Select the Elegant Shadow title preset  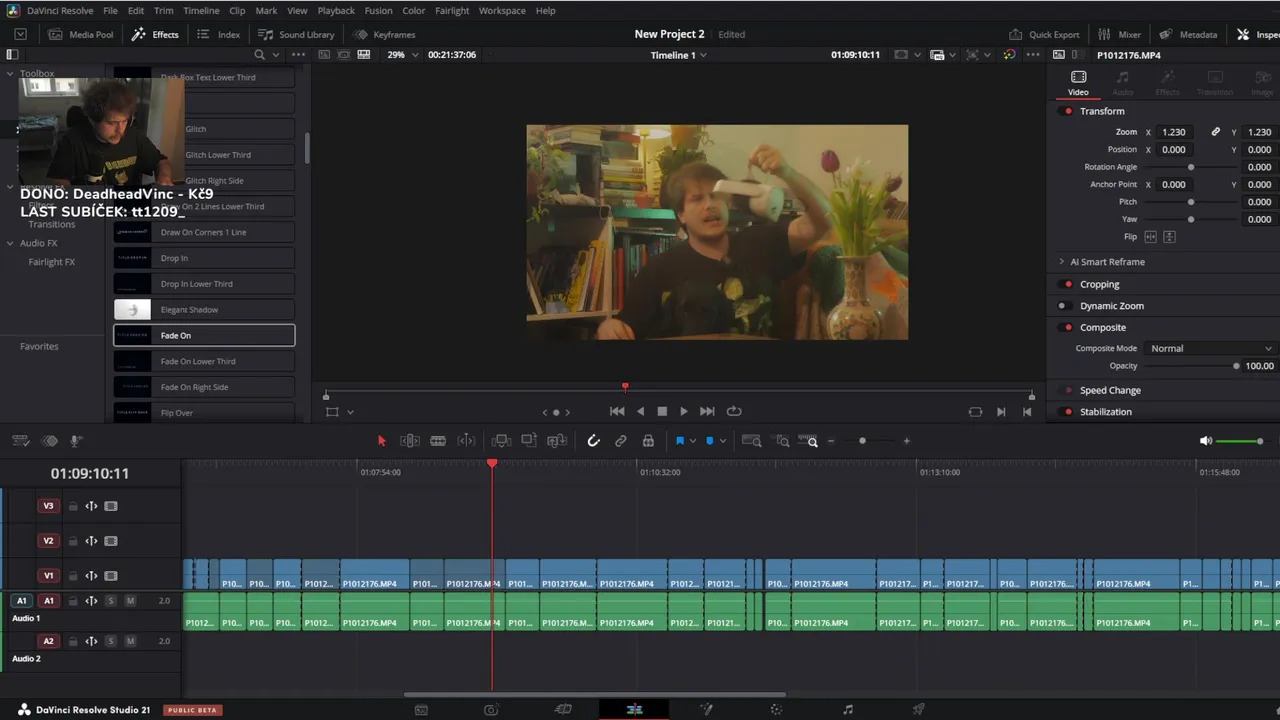coord(204,310)
